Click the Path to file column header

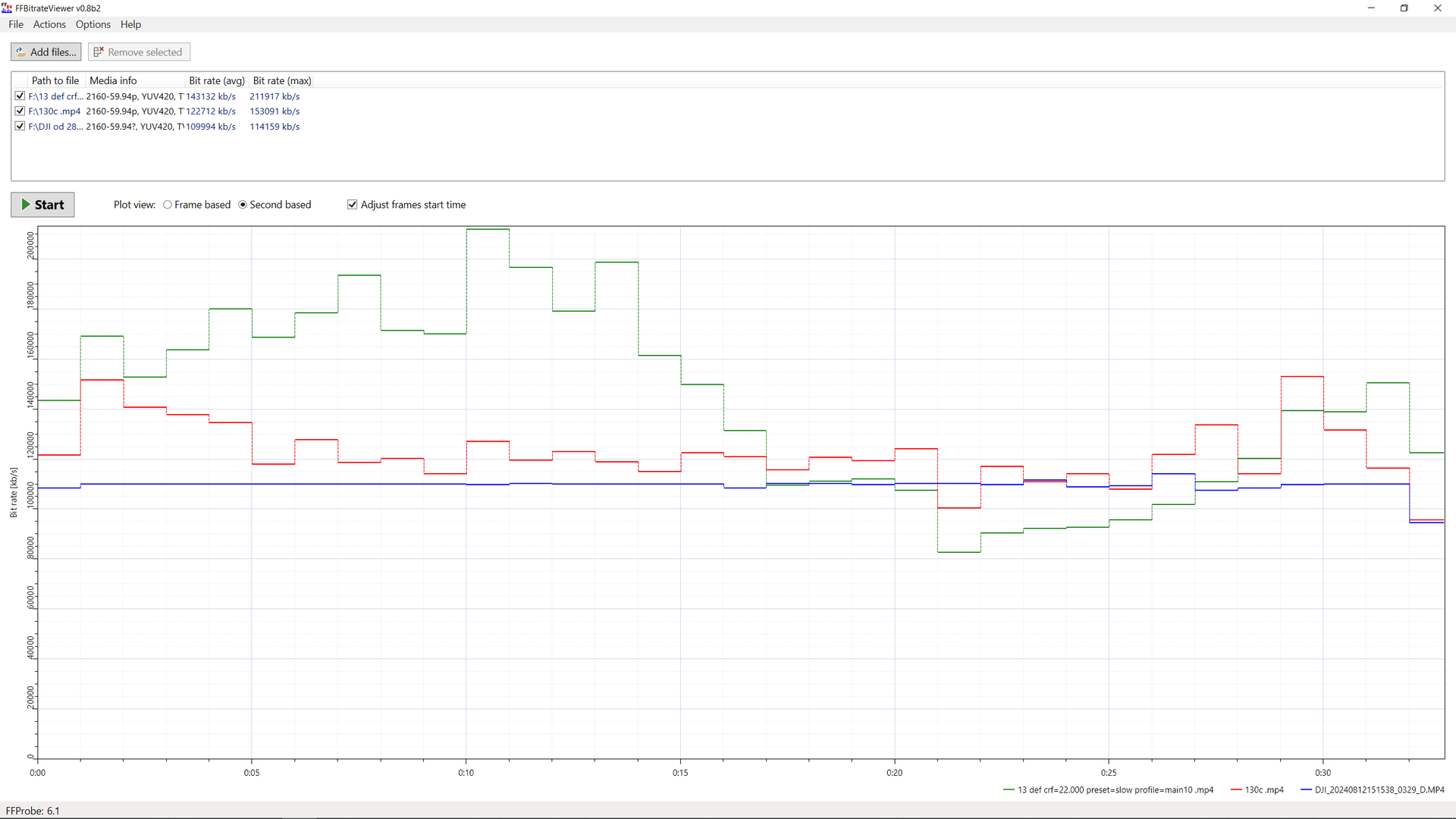coord(55,81)
